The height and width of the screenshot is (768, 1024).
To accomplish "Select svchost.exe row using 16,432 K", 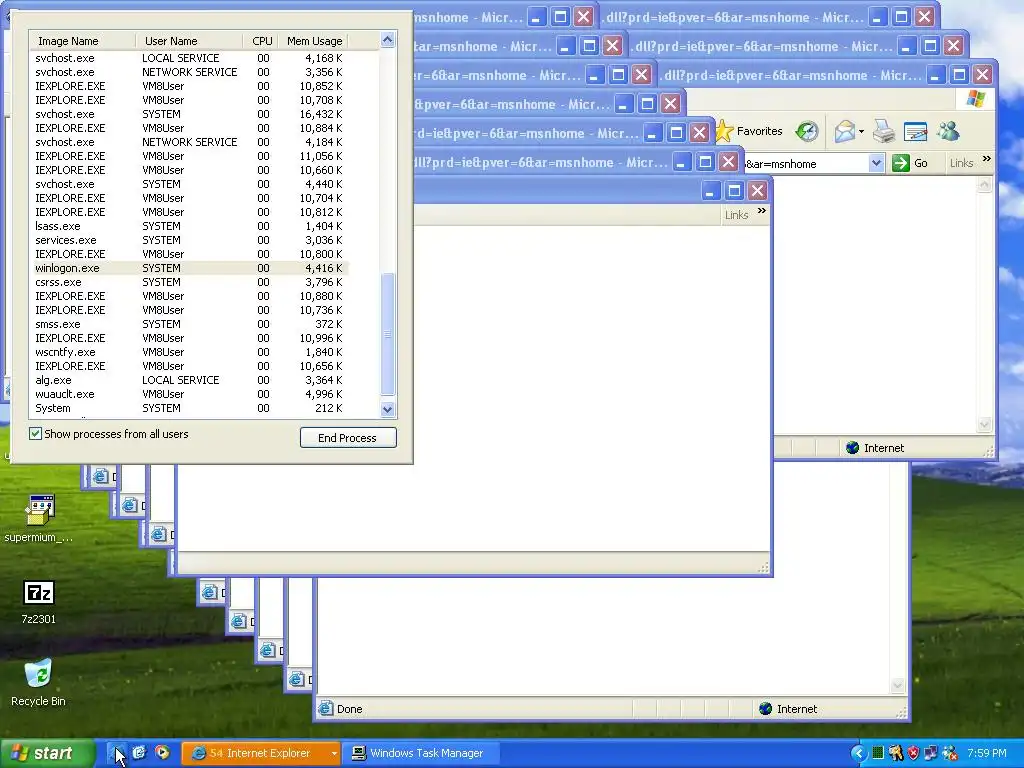I will point(190,114).
